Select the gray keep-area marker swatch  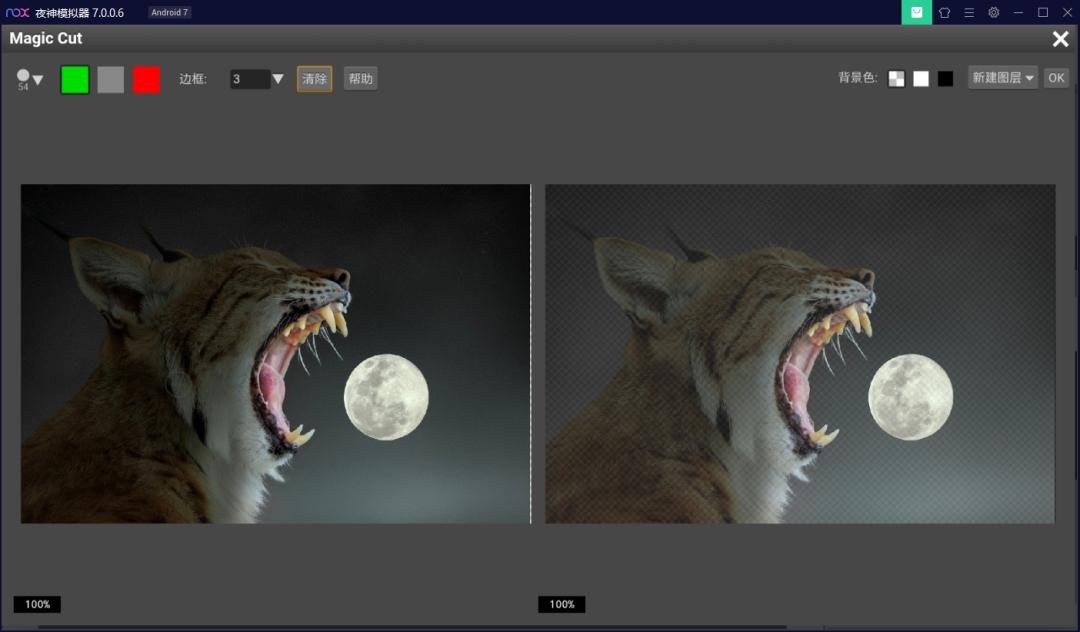110,78
